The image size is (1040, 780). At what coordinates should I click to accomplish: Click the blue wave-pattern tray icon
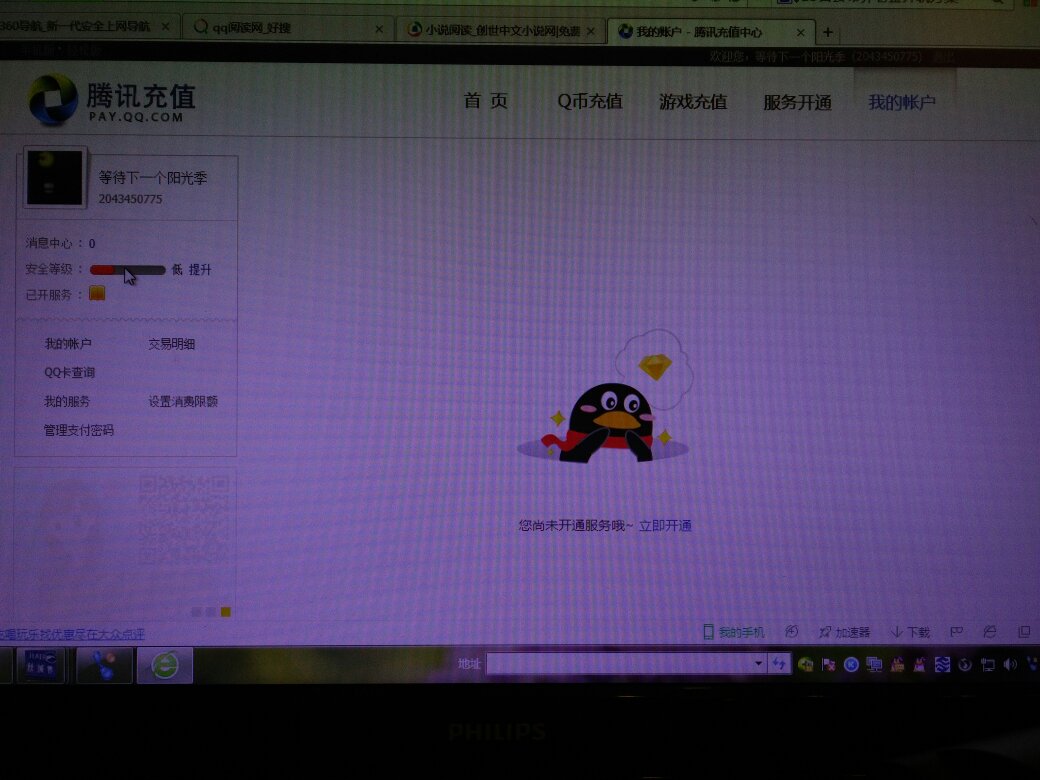click(x=942, y=664)
